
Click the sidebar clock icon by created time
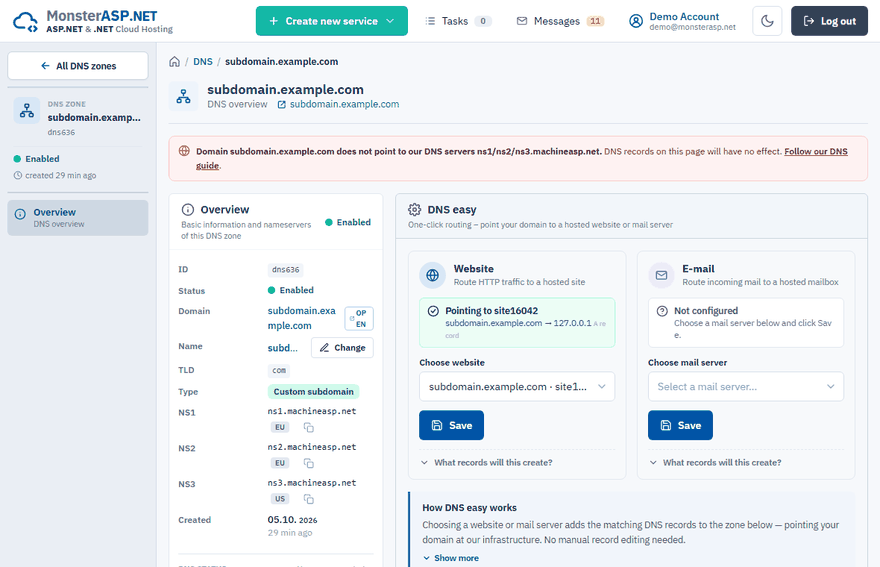[18, 176]
